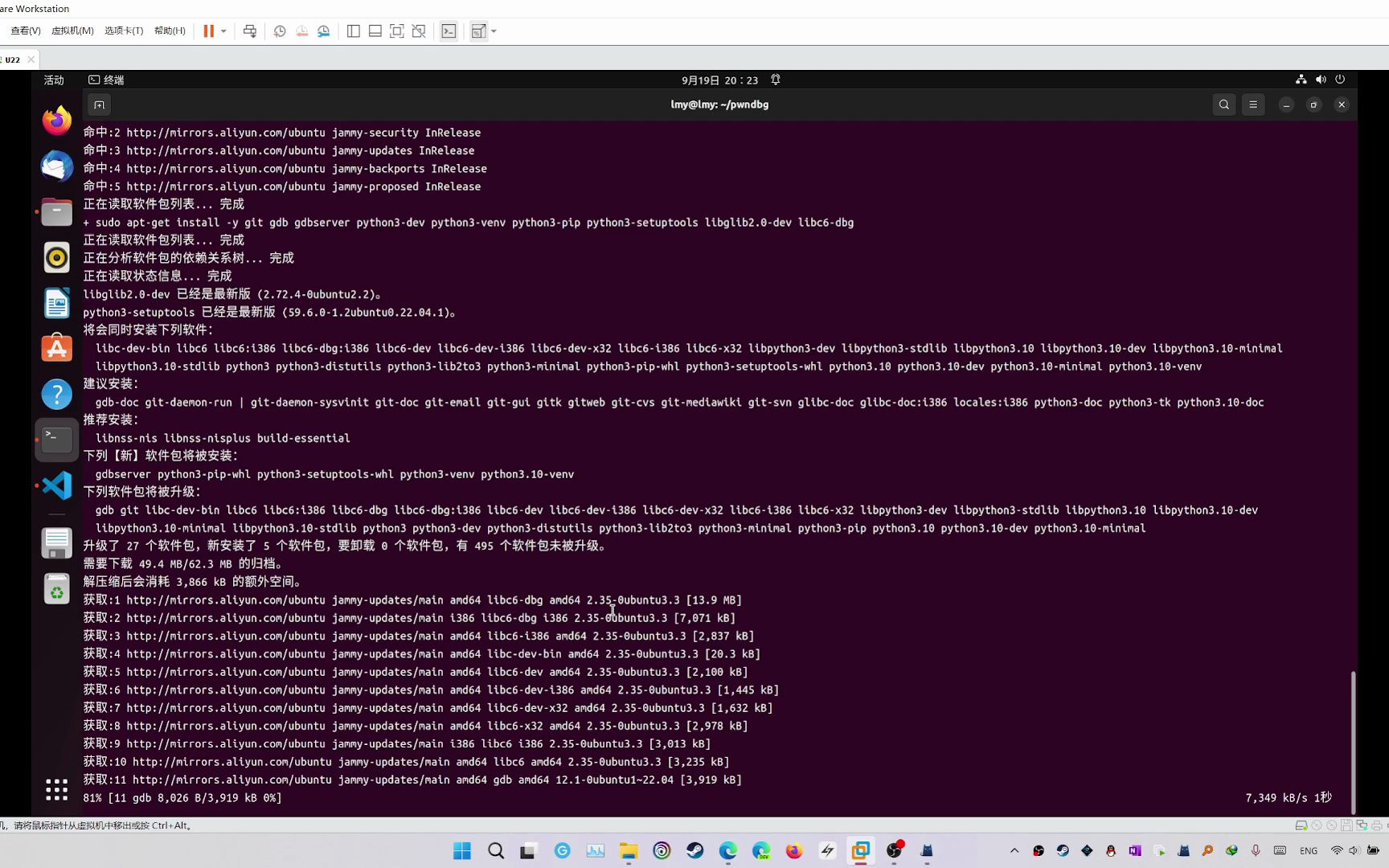Launch Thunderbird mail from the dock
The width and height of the screenshot is (1389, 868).
[x=56, y=166]
